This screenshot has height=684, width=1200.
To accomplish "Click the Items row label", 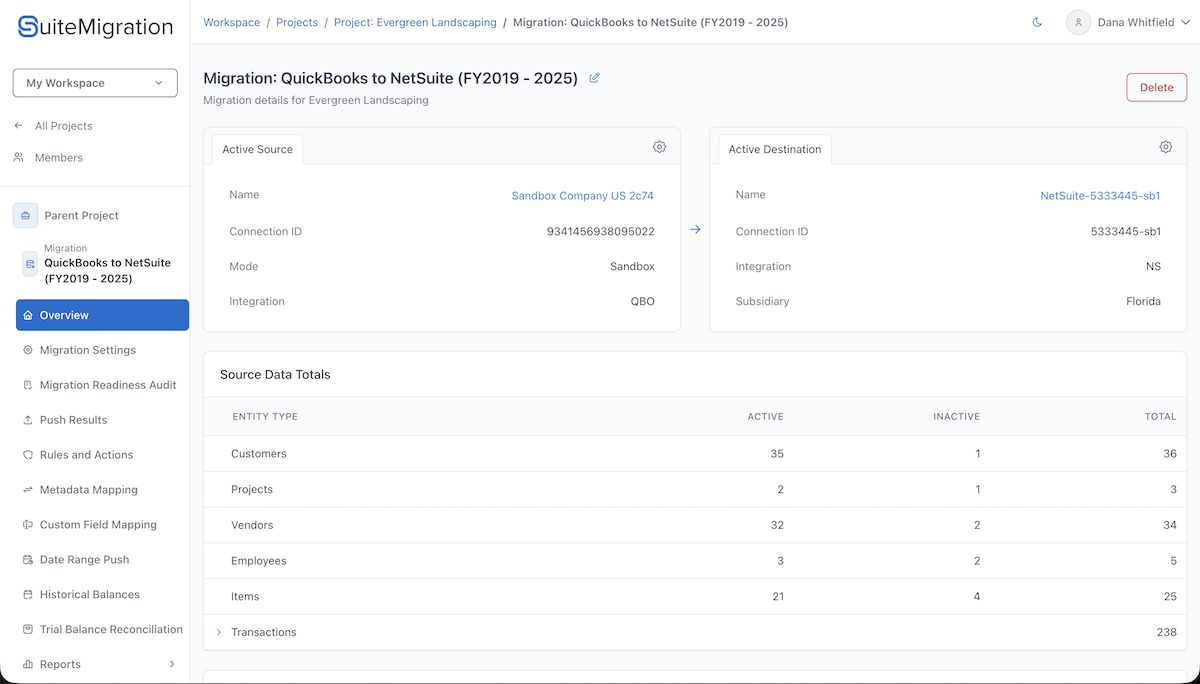I will [x=245, y=597].
